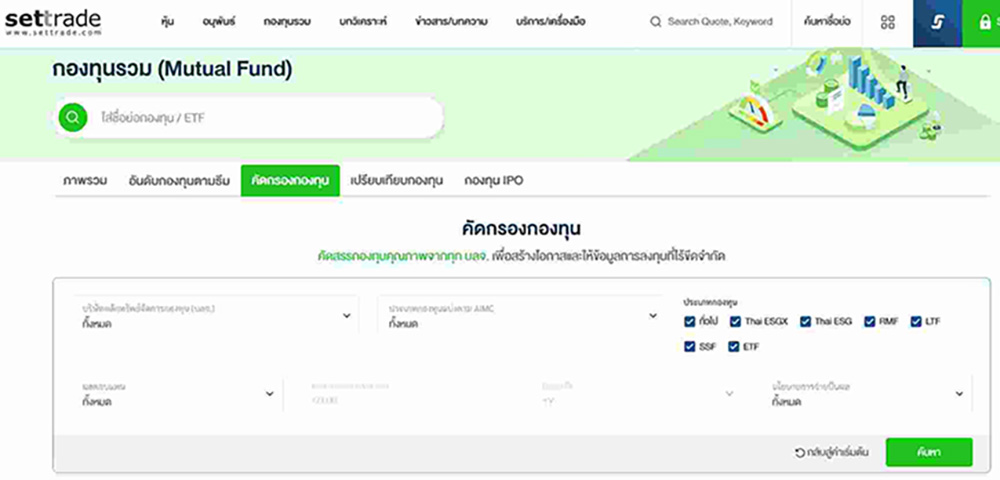Click the green search icon in fund search bar
Screen dimensions: 1000x480
(x=72, y=117)
